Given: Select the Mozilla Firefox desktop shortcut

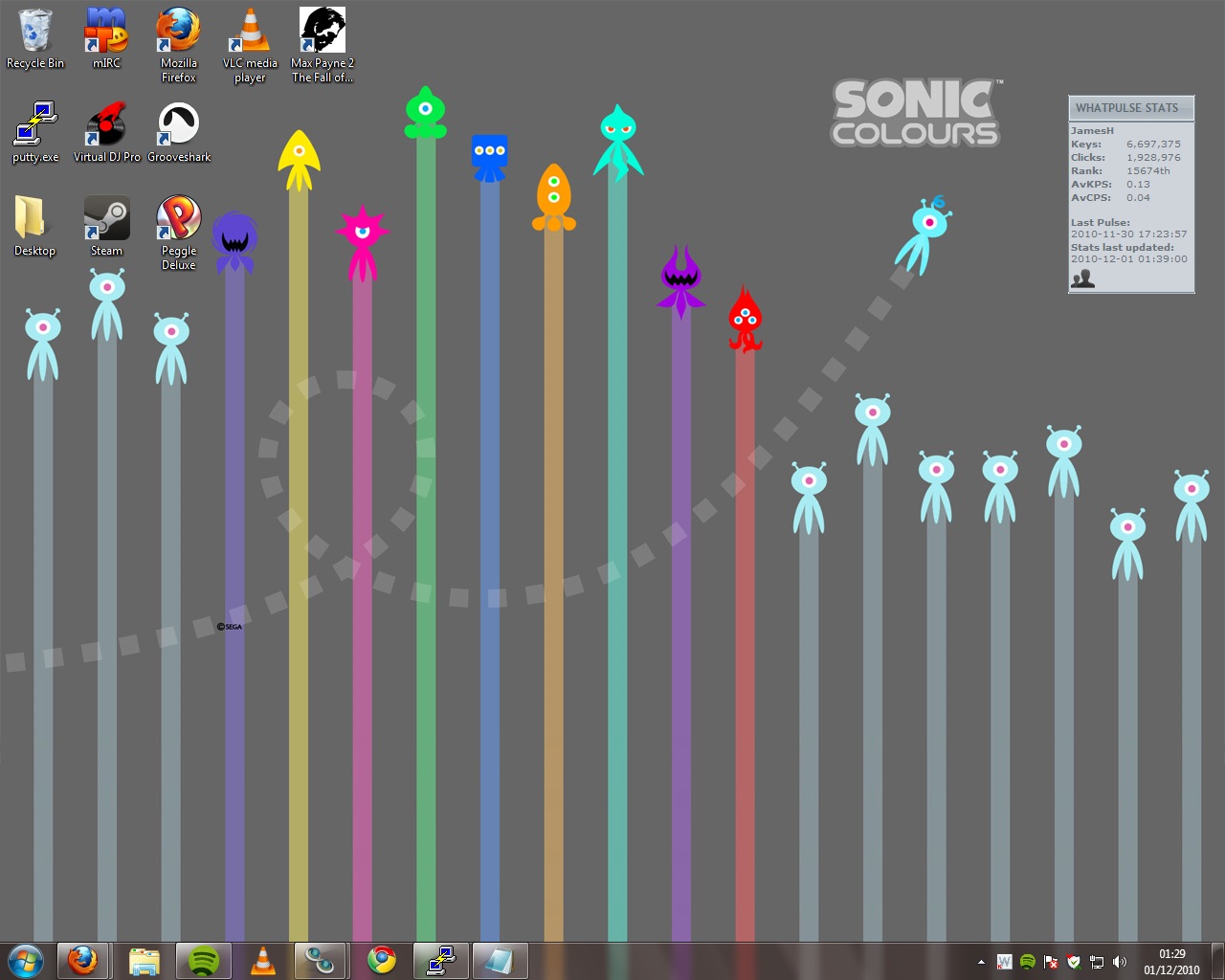Looking at the screenshot, I should coord(178,33).
